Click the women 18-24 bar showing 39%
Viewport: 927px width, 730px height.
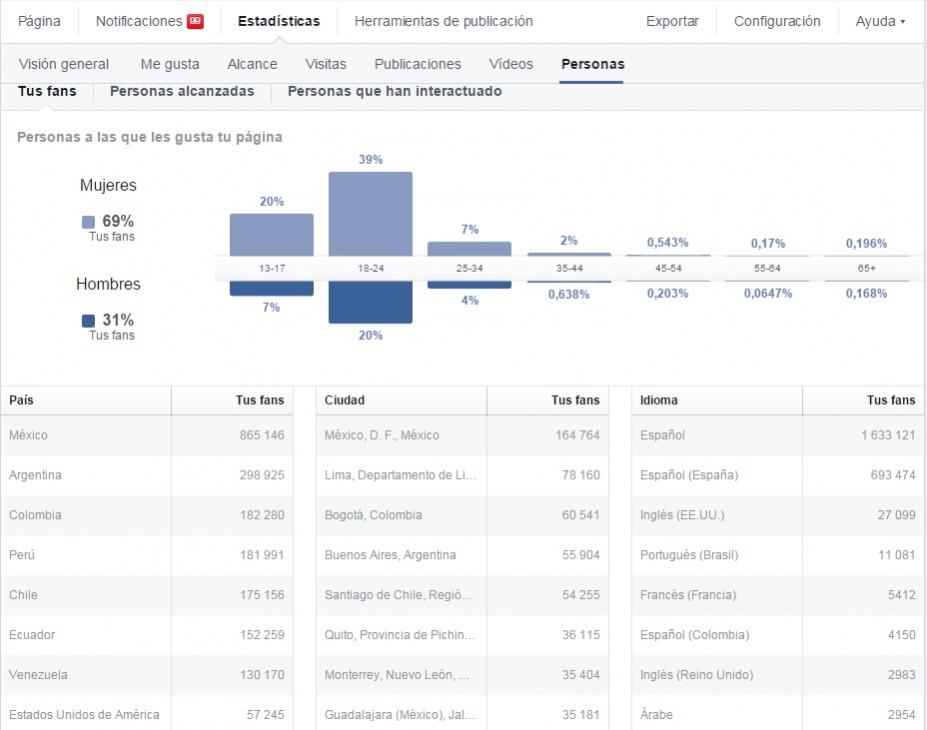point(370,213)
